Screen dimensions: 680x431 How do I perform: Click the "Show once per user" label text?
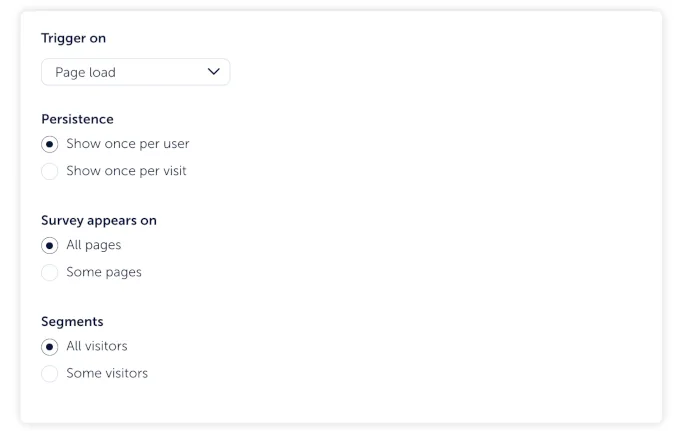(x=127, y=144)
